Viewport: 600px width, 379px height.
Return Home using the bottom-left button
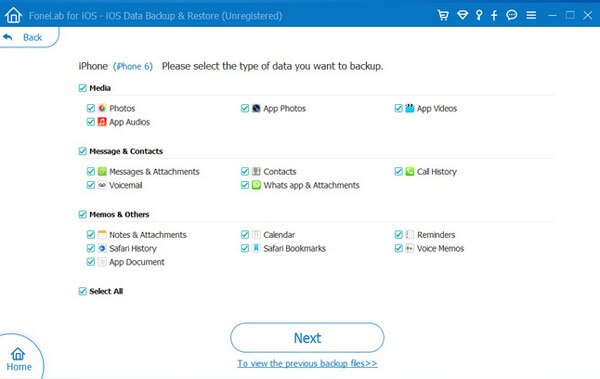coord(19,359)
